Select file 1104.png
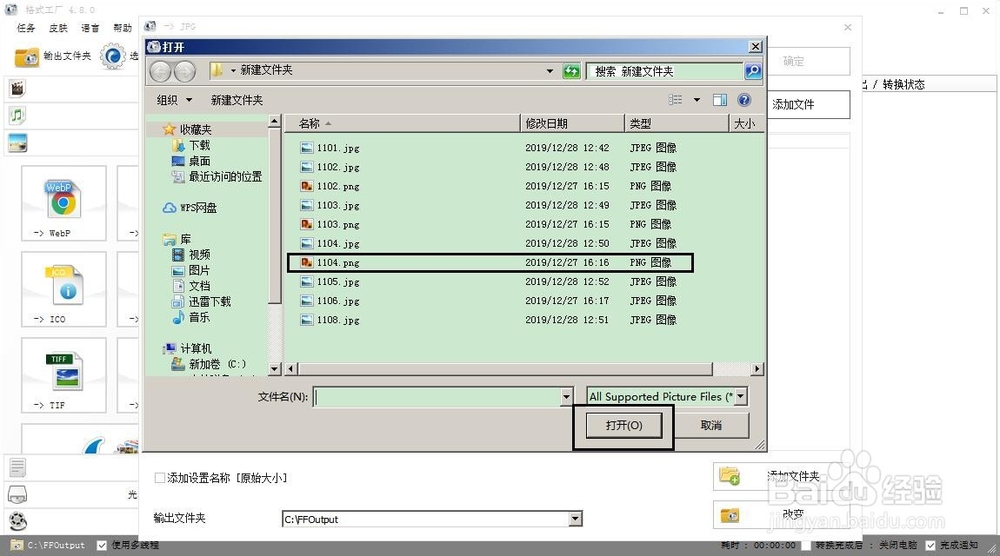 [489, 263]
